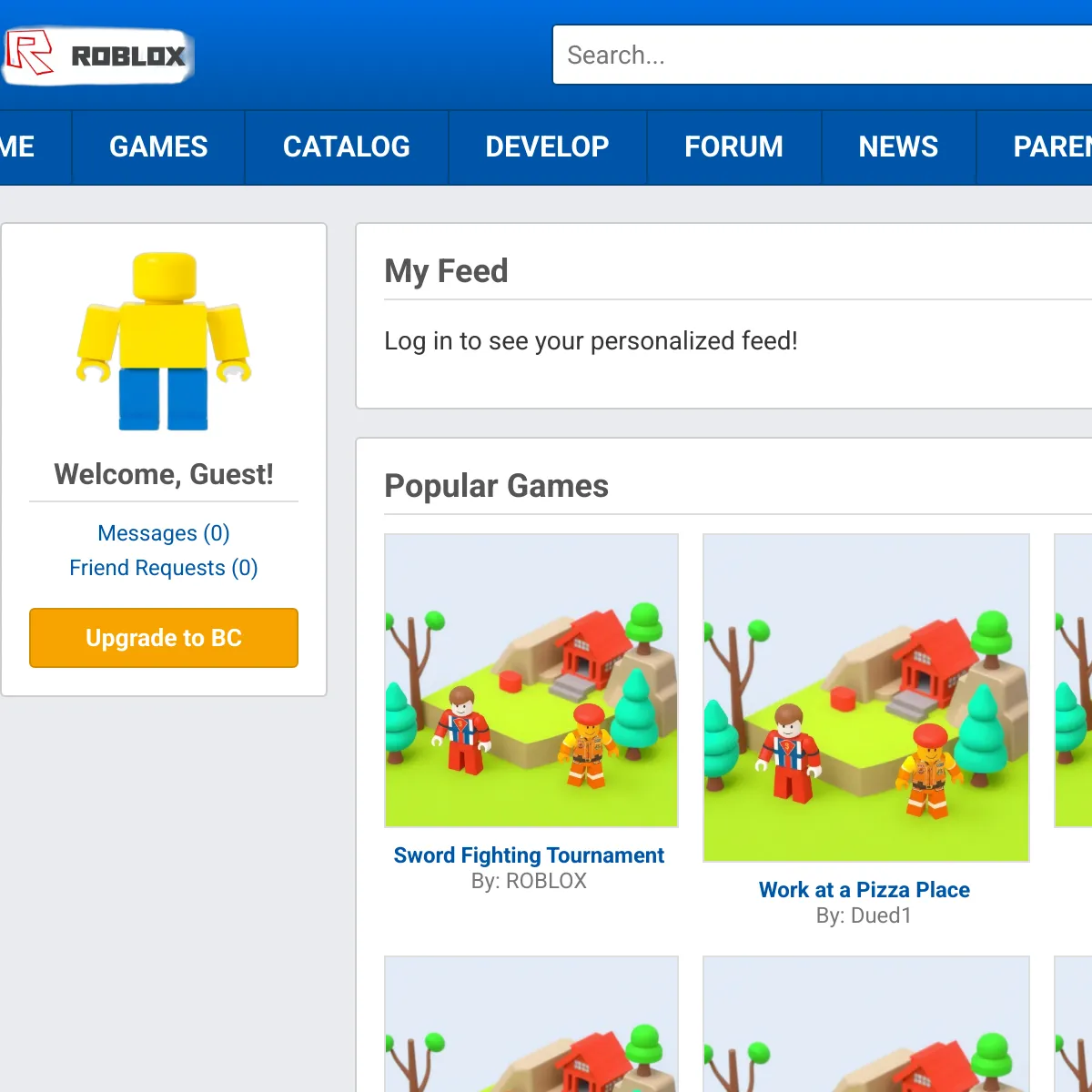Image resolution: width=1092 pixels, height=1092 pixels.
Task: Open the partially visible PARENTS tab
Action: tap(1035, 147)
